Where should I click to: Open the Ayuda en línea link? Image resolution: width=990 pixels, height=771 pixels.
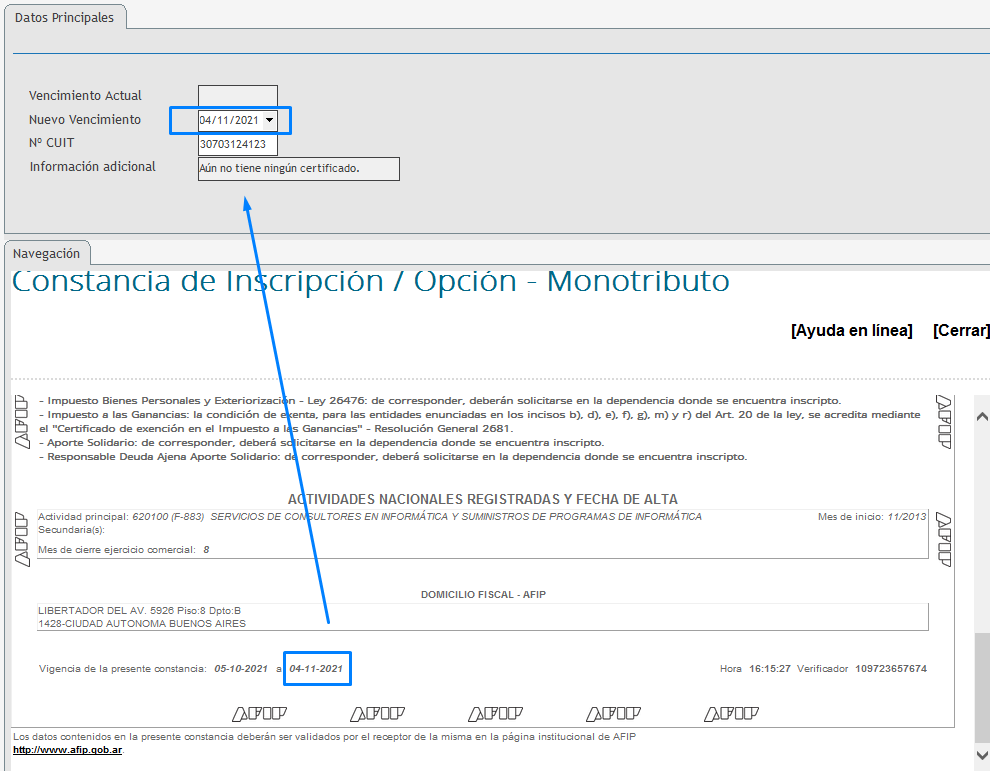click(x=852, y=330)
